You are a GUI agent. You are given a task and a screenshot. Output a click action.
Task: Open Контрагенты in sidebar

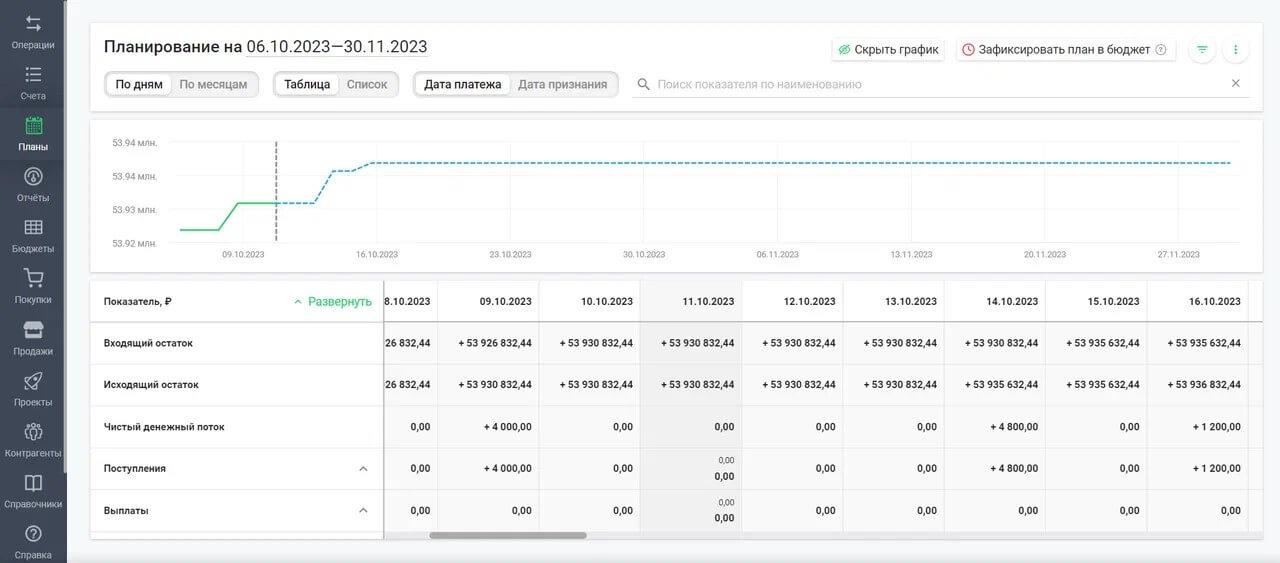[x=33, y=439]
